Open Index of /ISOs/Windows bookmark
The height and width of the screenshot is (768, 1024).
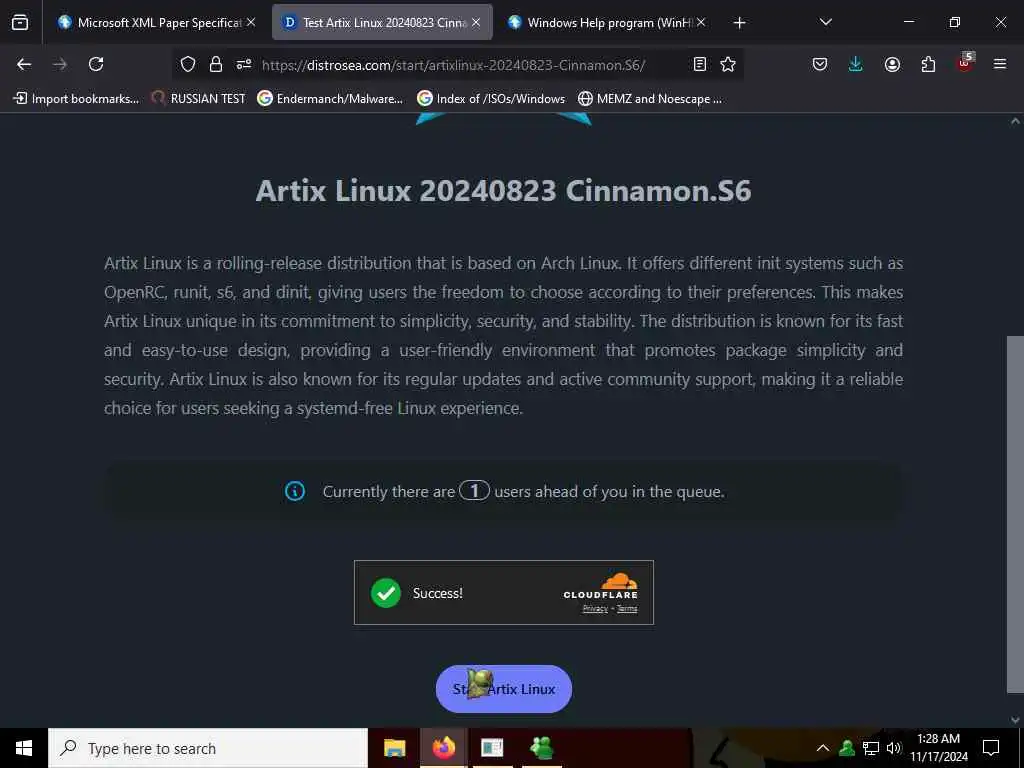click(491, 99)
